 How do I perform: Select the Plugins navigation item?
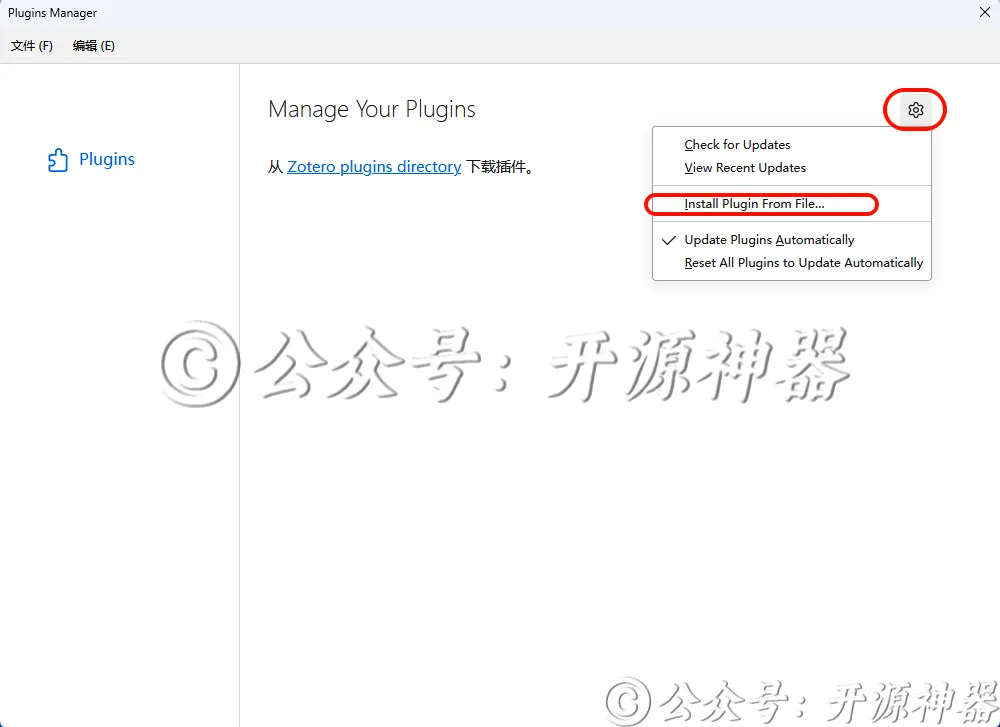pyautogui.click(x=105, y=159)
